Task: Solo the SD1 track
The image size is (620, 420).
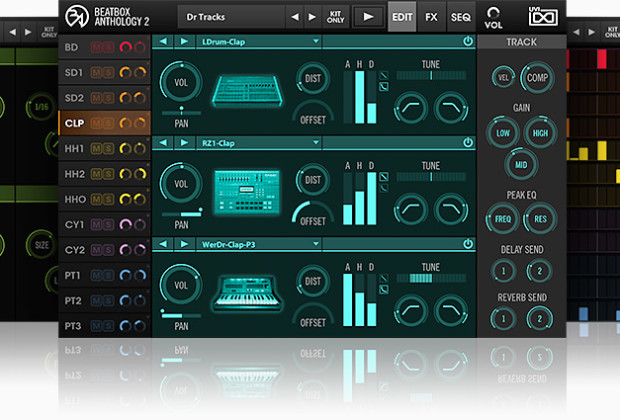Action: tap(109, 73)
